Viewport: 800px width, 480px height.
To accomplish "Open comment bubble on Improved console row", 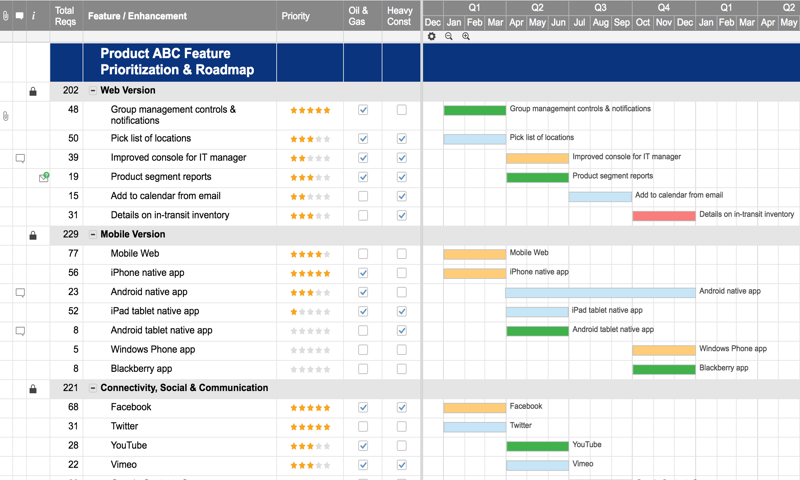I will pos(20,158).
